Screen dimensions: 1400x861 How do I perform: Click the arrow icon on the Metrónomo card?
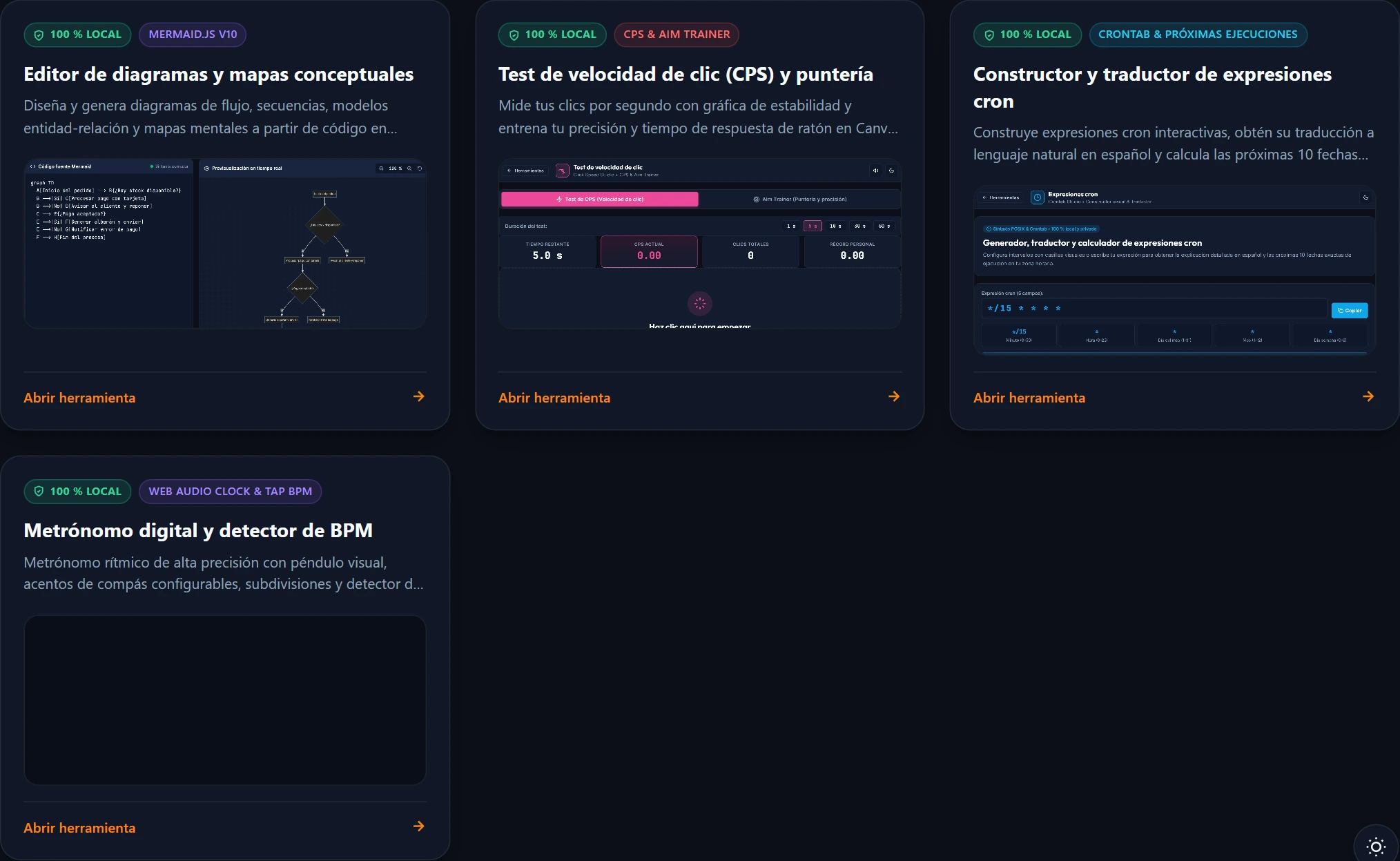tap(419, 826)
